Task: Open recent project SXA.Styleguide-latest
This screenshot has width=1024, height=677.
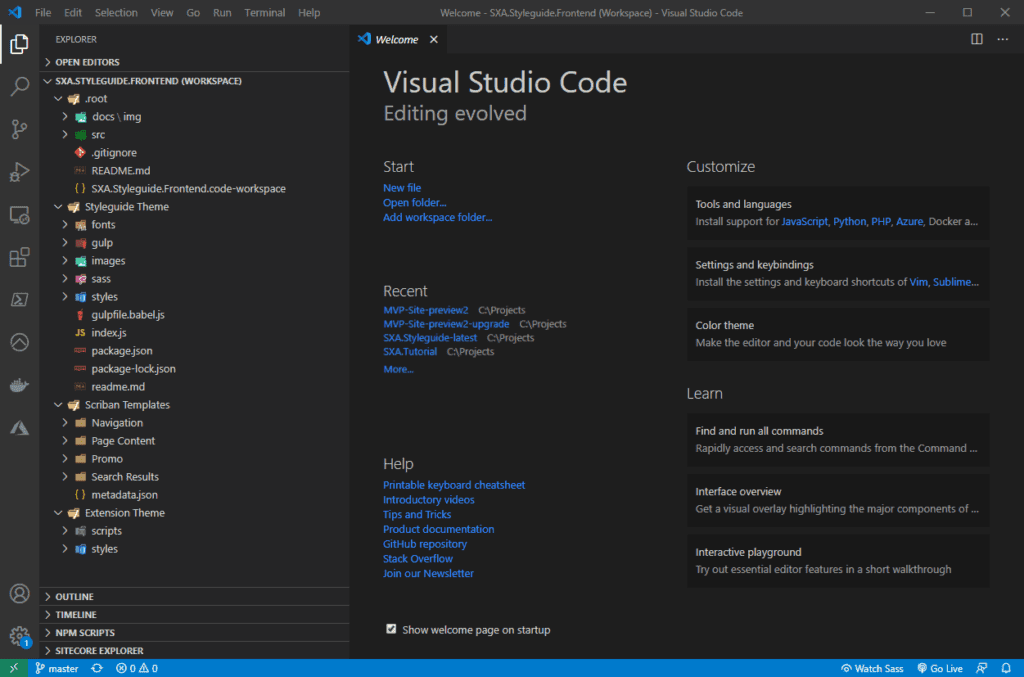Action: (430, 337)
